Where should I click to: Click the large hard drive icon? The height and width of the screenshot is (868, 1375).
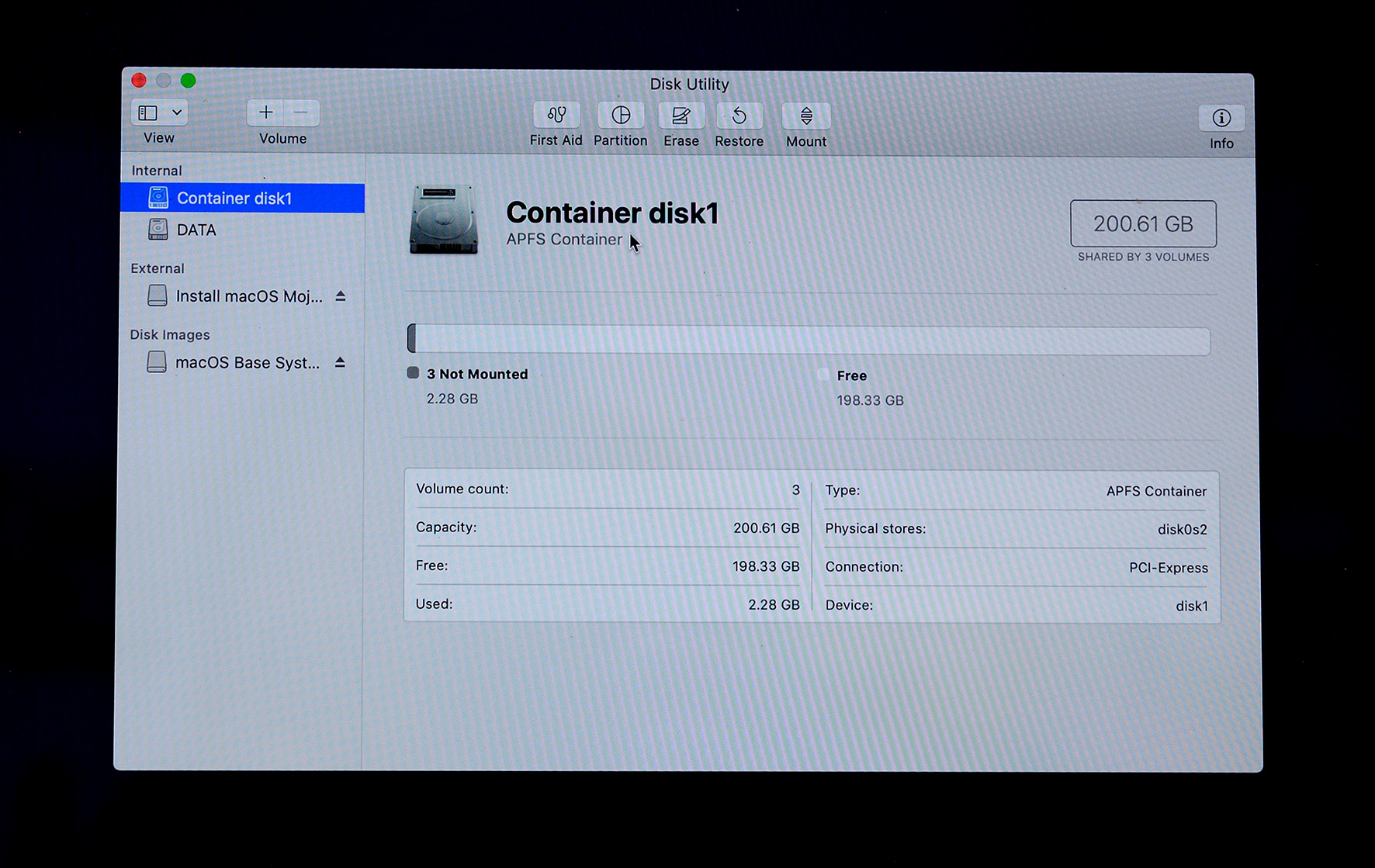[443, 220]
